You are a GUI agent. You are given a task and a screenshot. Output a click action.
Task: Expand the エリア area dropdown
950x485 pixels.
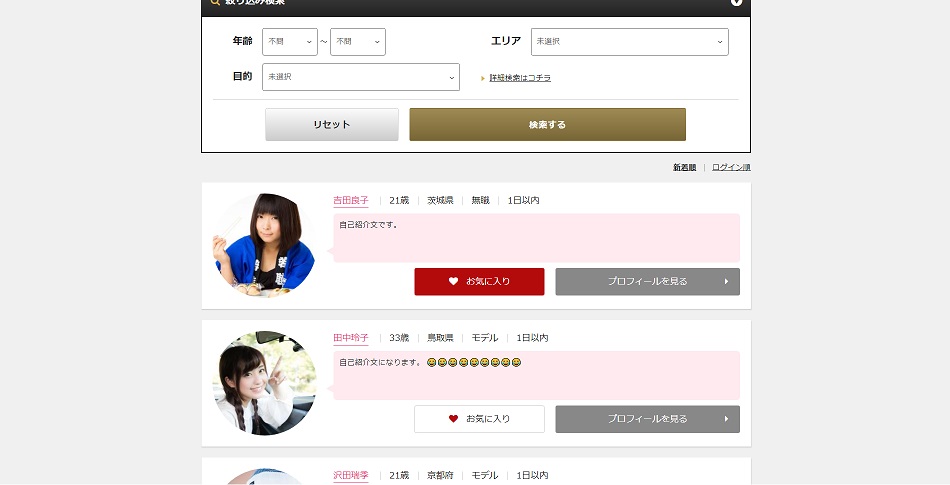[x=629, y=42]
